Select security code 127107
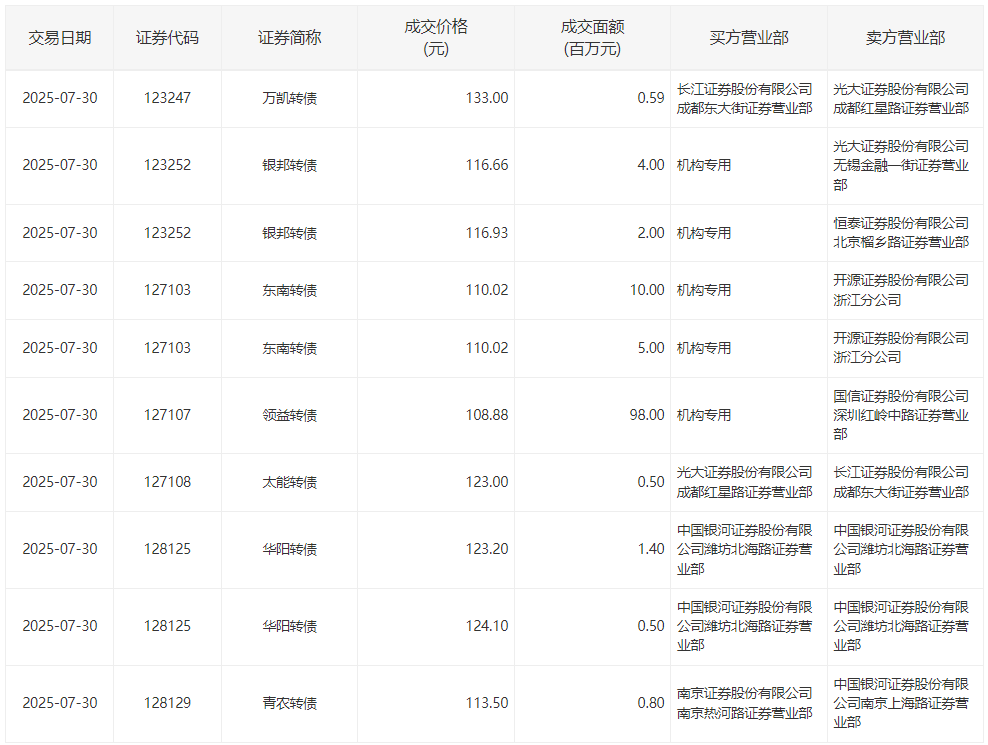988x745 pixels. 167,415
